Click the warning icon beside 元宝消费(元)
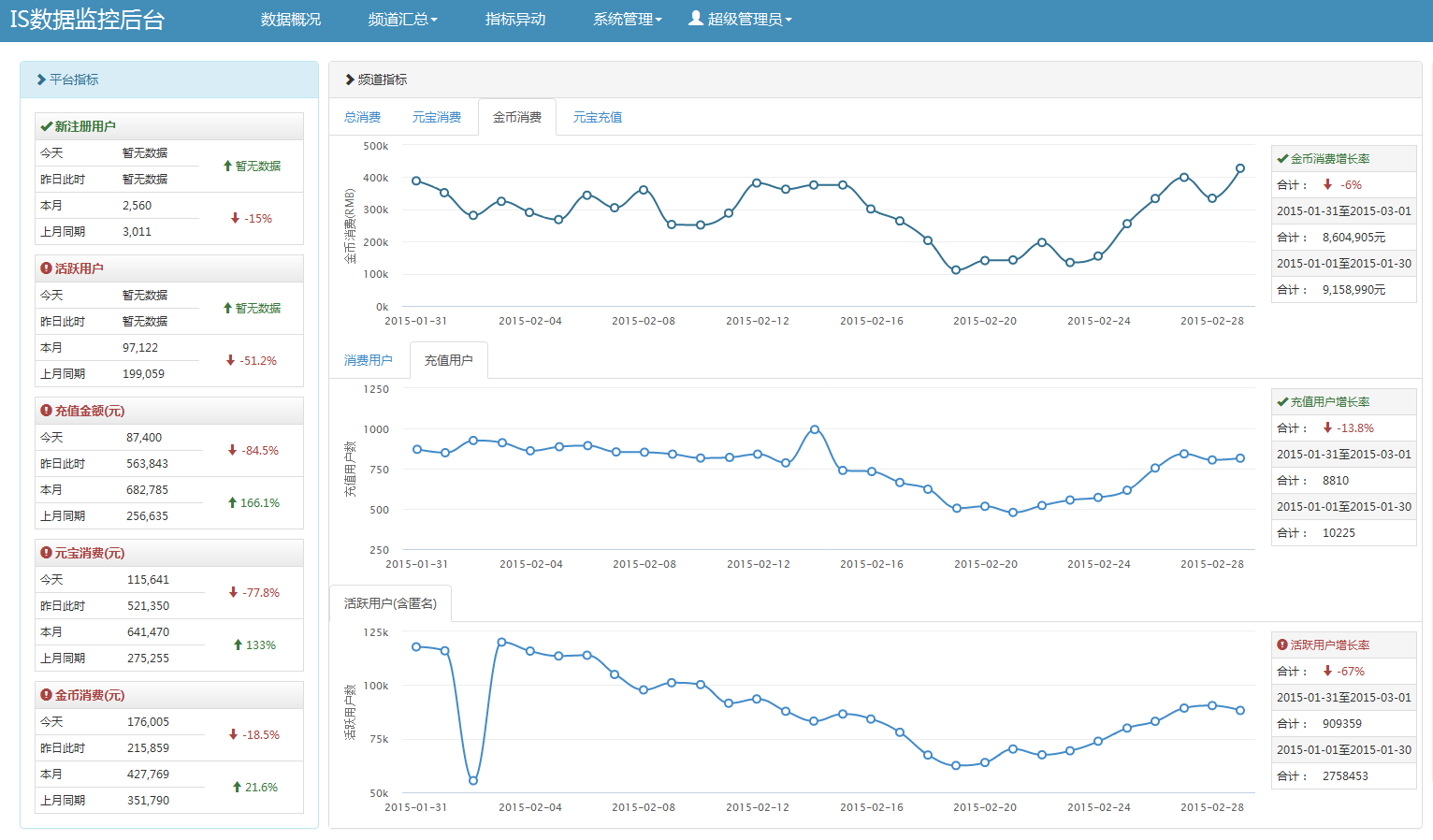The height and width of the screenshot is (840, 1433). [46, 553]
